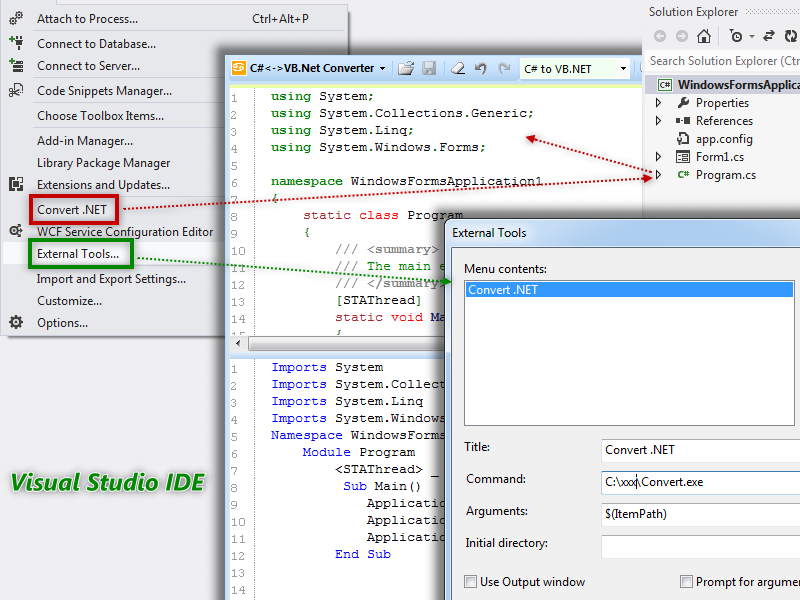Click the 'namespace WindowsFormsApplication1' code line
This screenshot has width=800, height=600.
(x=407, y=181)
